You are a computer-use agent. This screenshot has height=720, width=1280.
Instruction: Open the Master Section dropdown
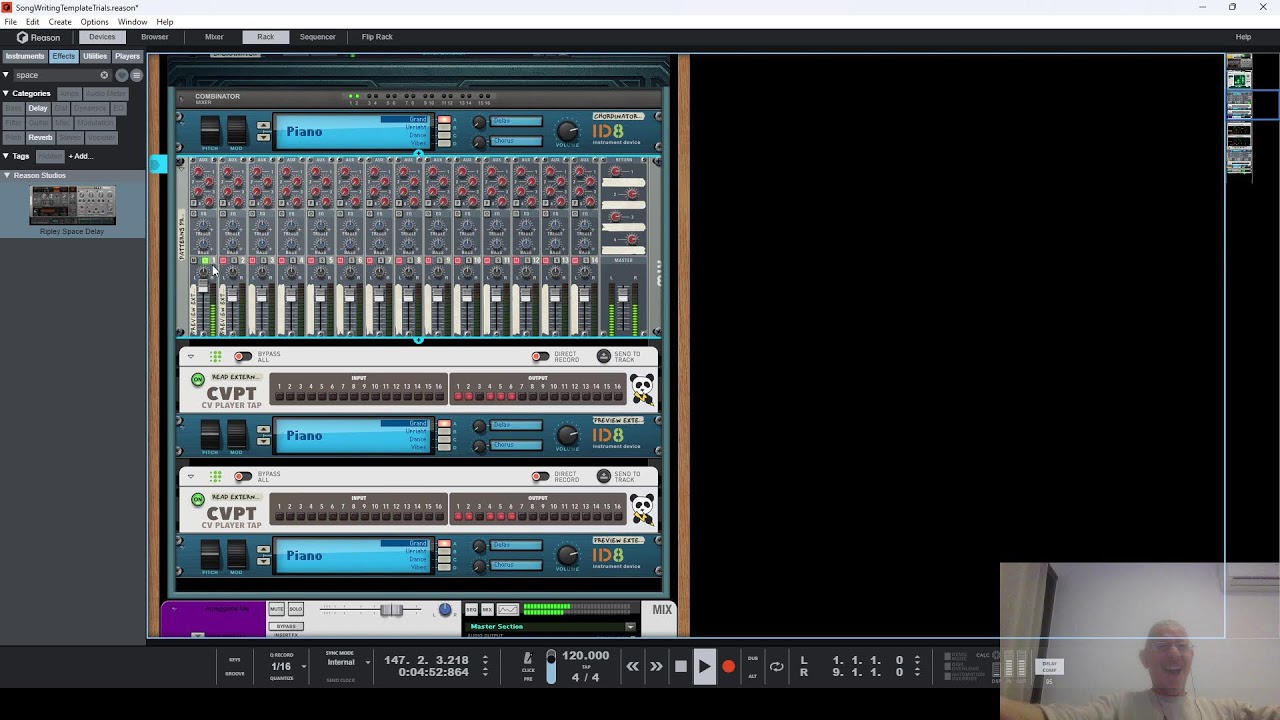630,627
